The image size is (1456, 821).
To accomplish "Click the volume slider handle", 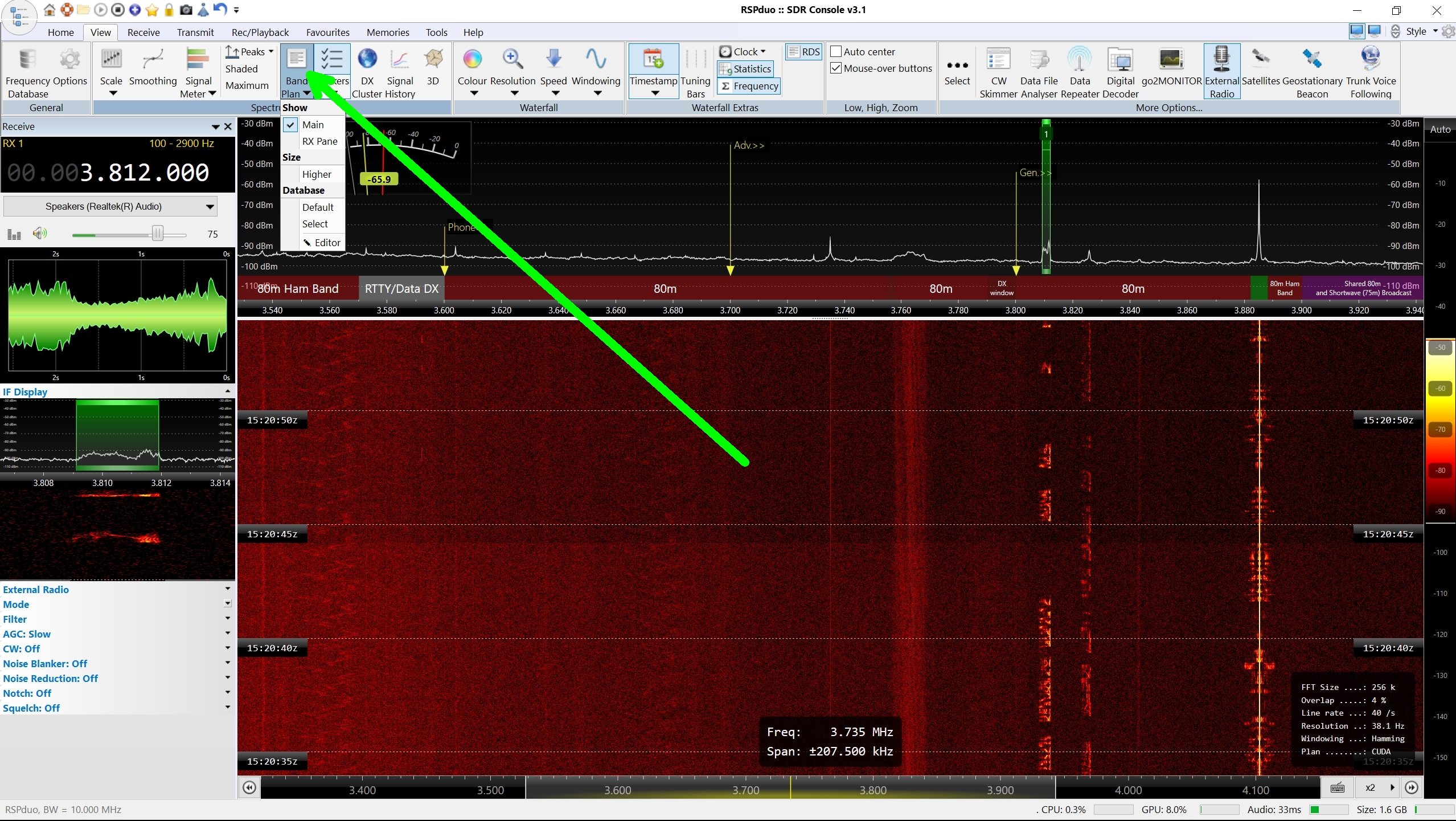I will click(158, 234).
